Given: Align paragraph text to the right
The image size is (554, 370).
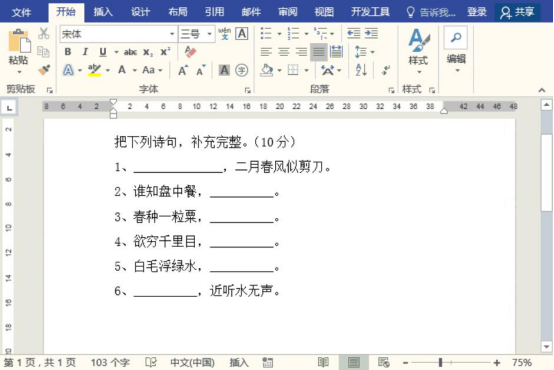Looking at the screenshot, I should (301, 52).
